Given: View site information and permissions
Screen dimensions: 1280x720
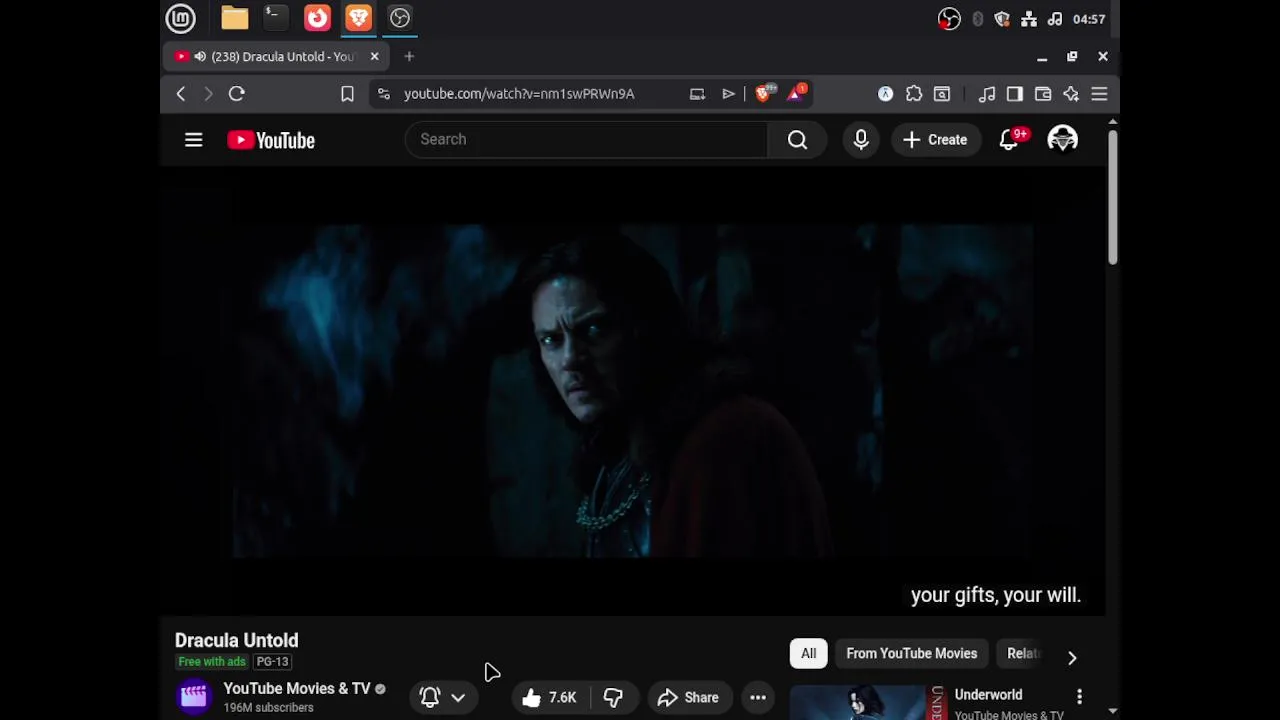Looking at the screenshot, I should tap(384, 94).
